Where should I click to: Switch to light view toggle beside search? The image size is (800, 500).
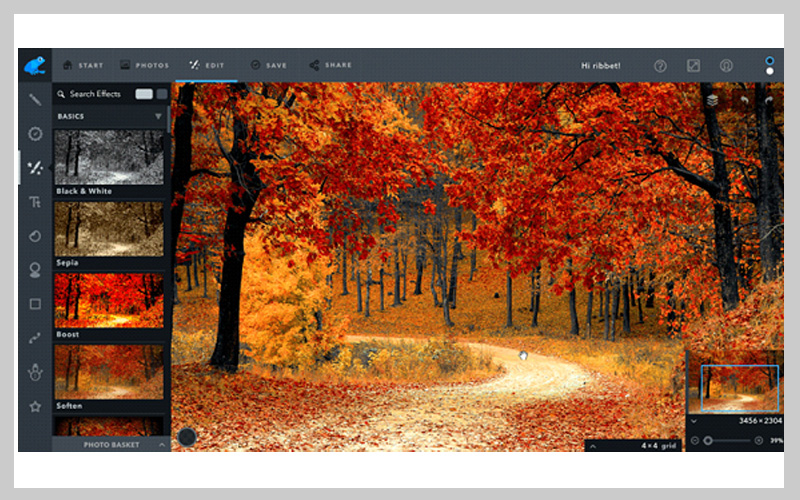point(144,94)
